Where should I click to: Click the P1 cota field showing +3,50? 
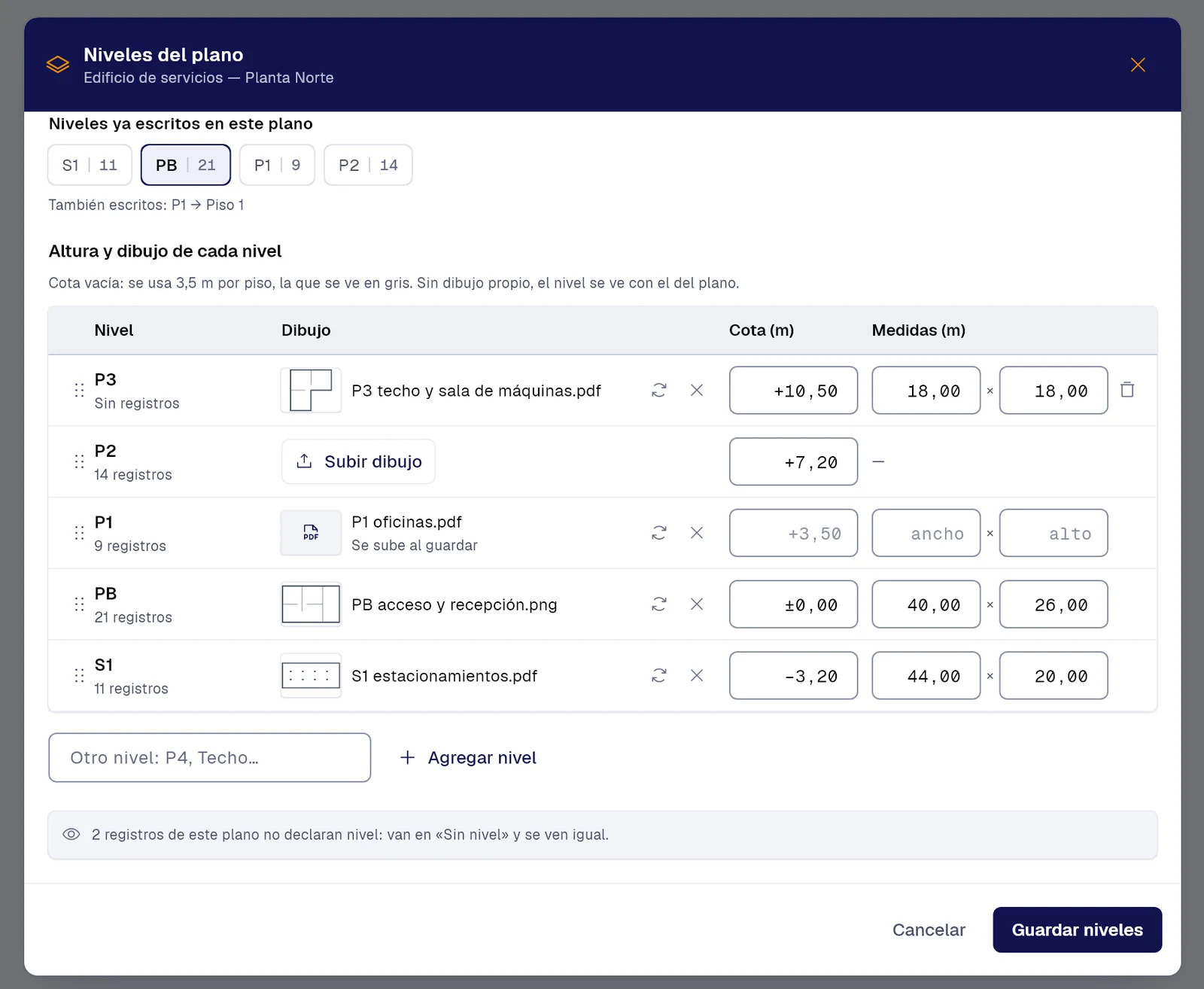793,533
